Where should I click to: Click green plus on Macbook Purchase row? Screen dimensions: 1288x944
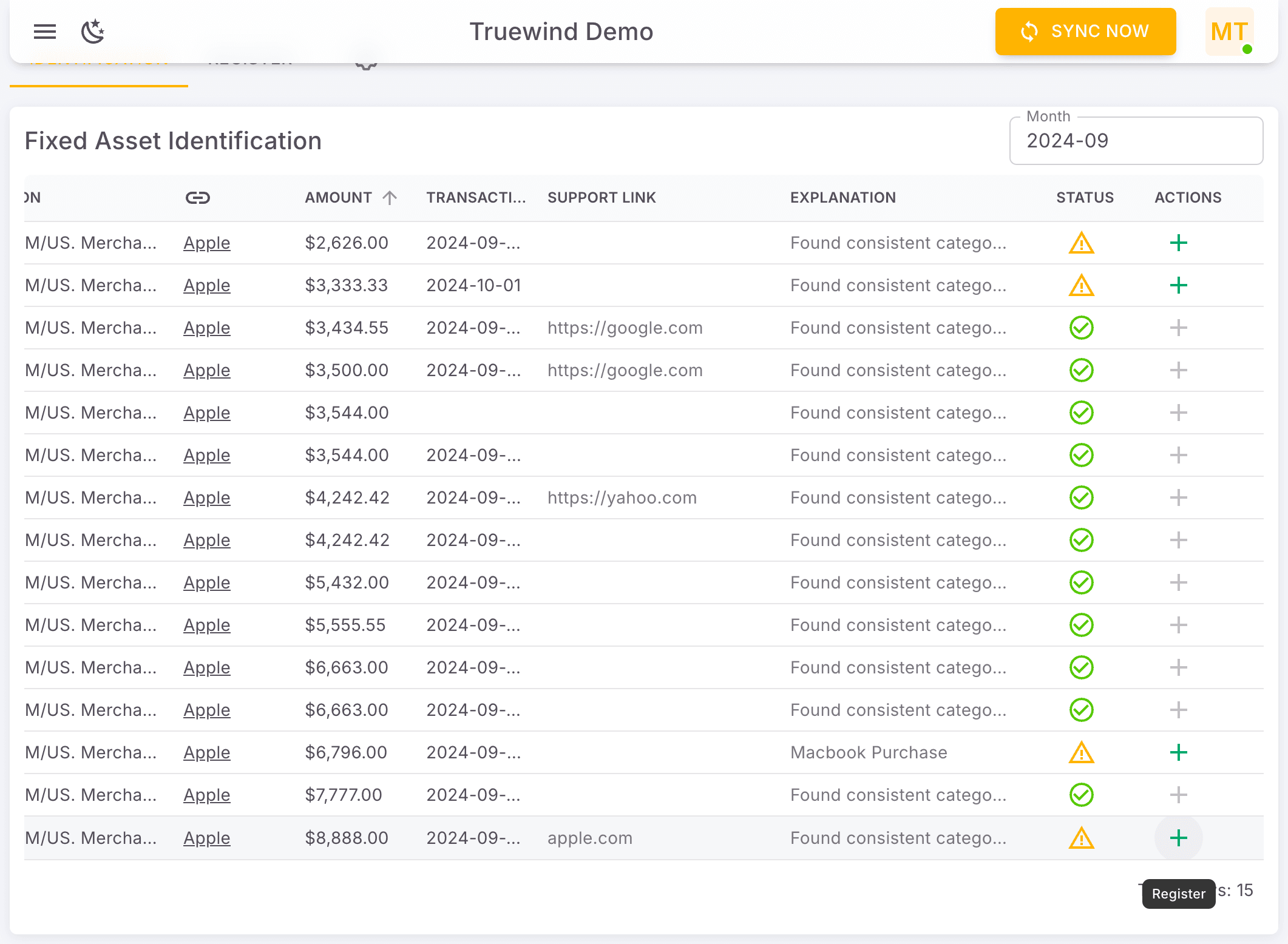(x=1178, y=753)
